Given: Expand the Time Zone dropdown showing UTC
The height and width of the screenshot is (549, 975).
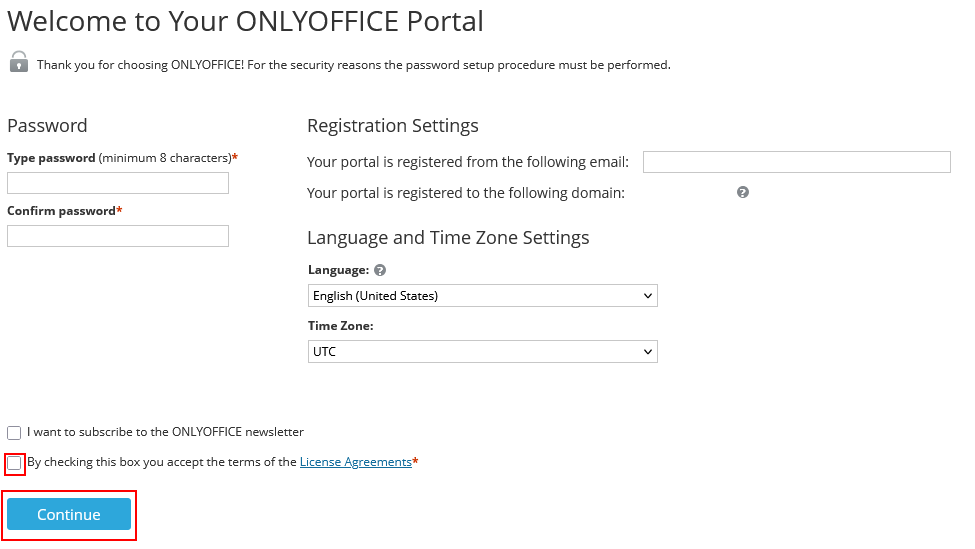Looking at the screenshot, I should tap(482, 352).
